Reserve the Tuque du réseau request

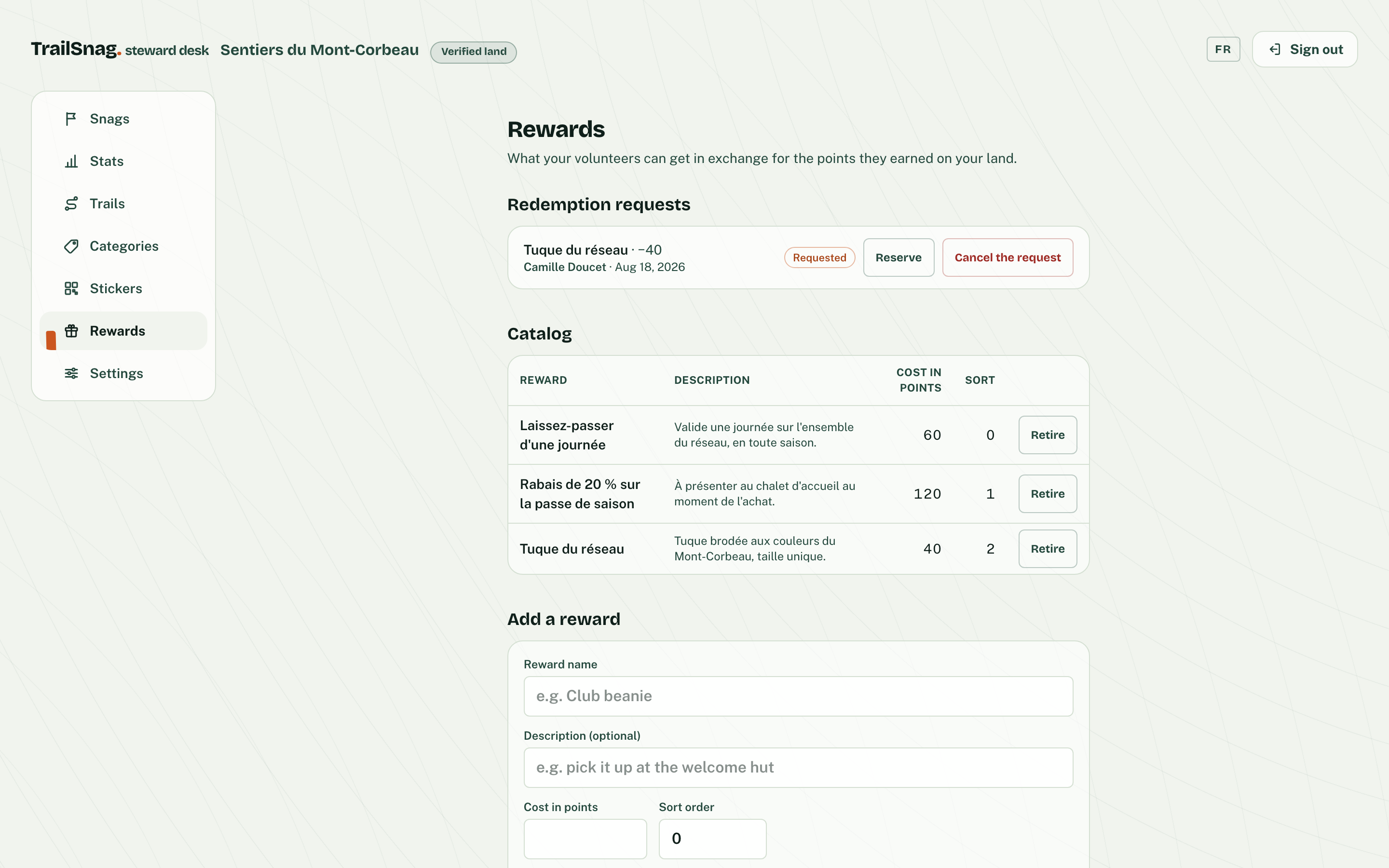[x=898, y=258]
